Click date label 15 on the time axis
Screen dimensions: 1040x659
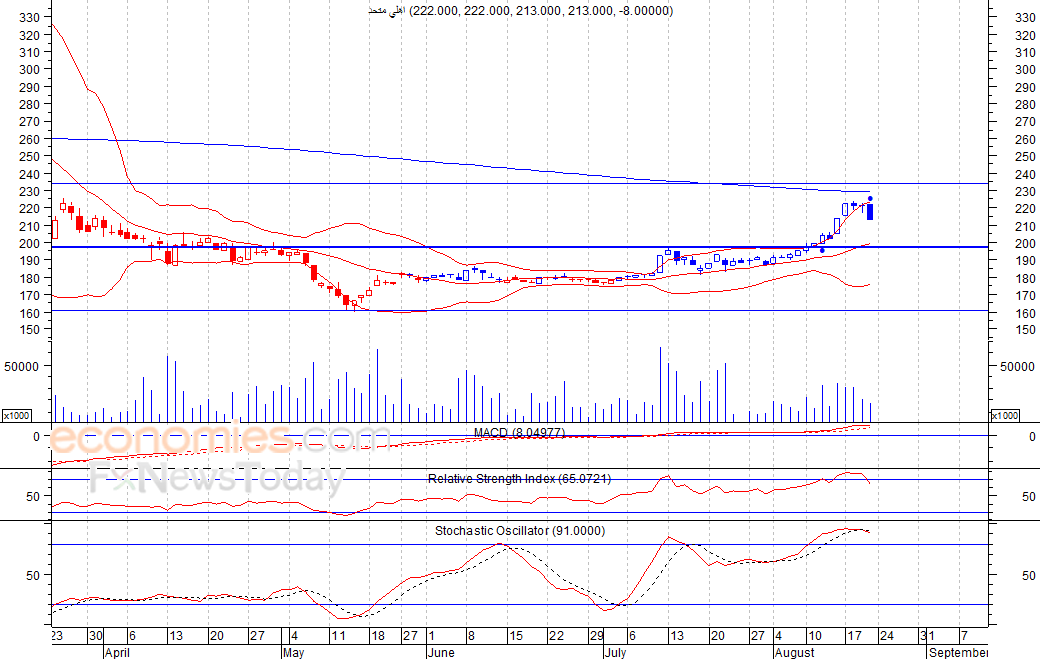click(516, 636)
